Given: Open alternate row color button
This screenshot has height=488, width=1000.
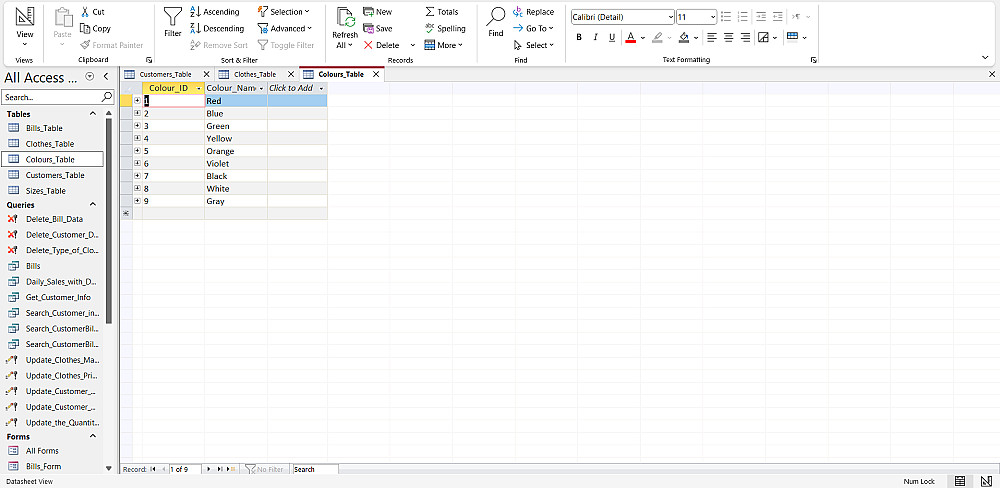Looking at the screenshot, I should pos(793,38).
